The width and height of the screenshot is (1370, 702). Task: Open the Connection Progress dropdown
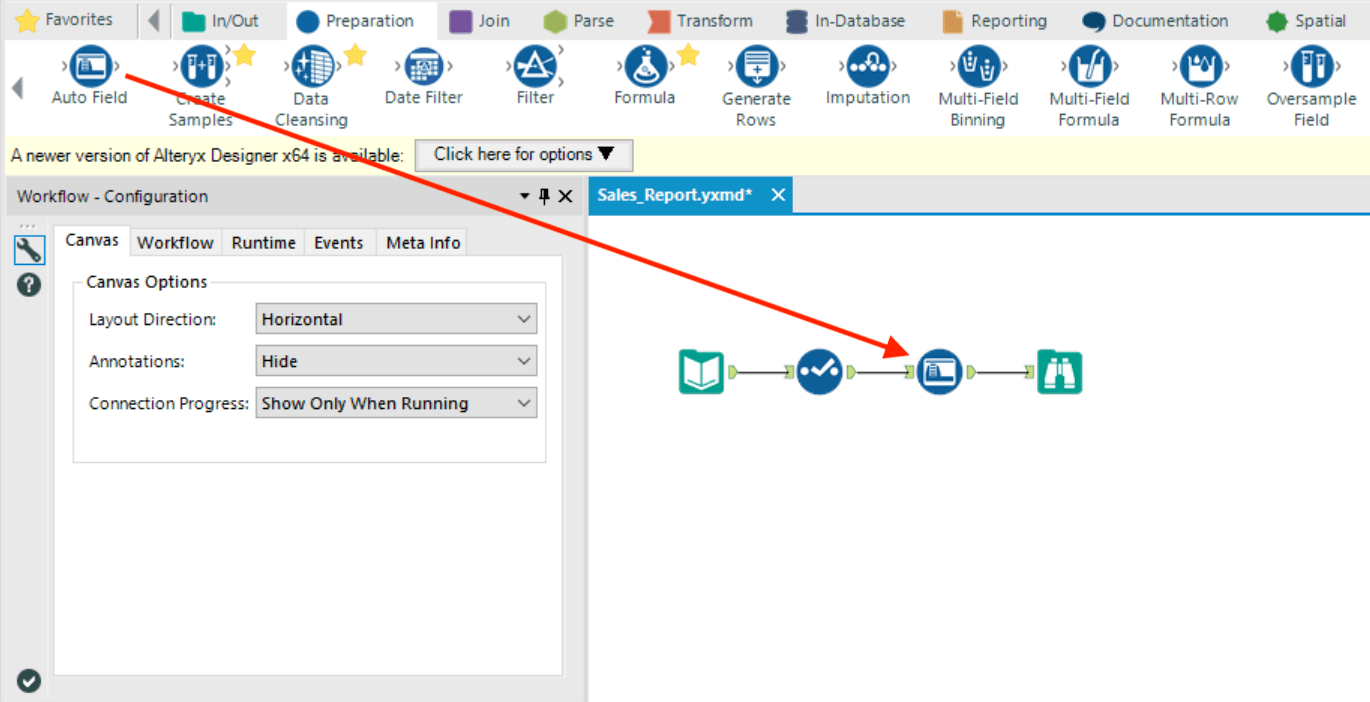click(x=395, y=402)
